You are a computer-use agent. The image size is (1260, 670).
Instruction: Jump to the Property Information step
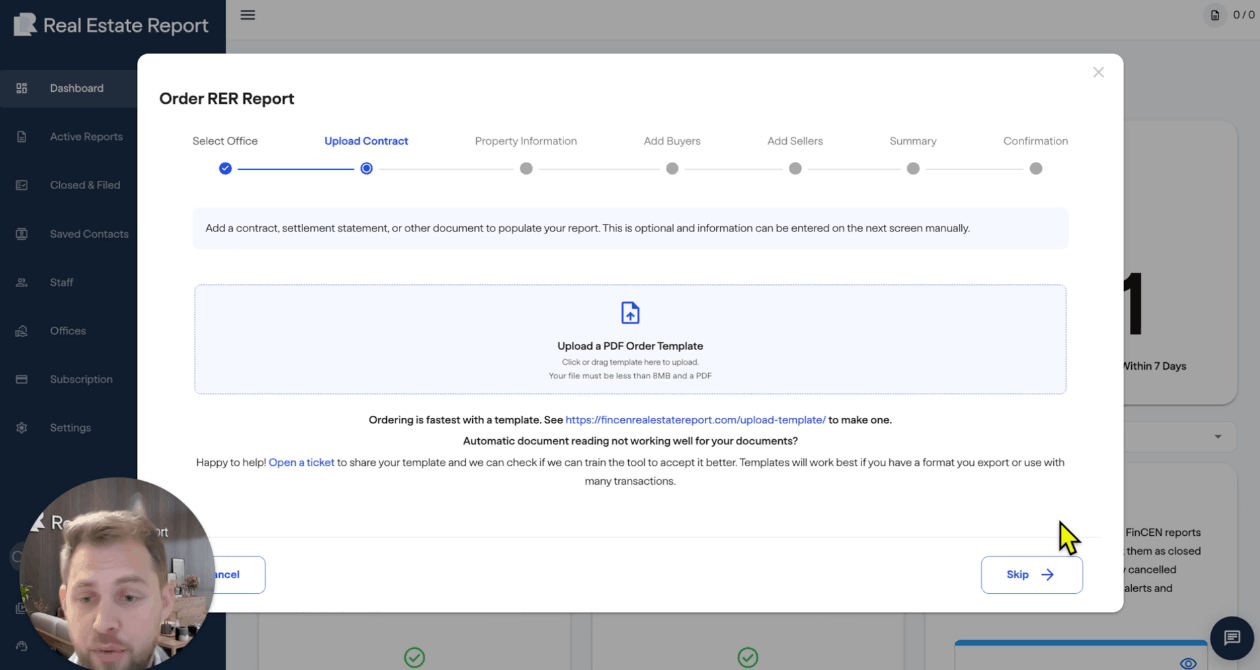click(x=526, y=169)
